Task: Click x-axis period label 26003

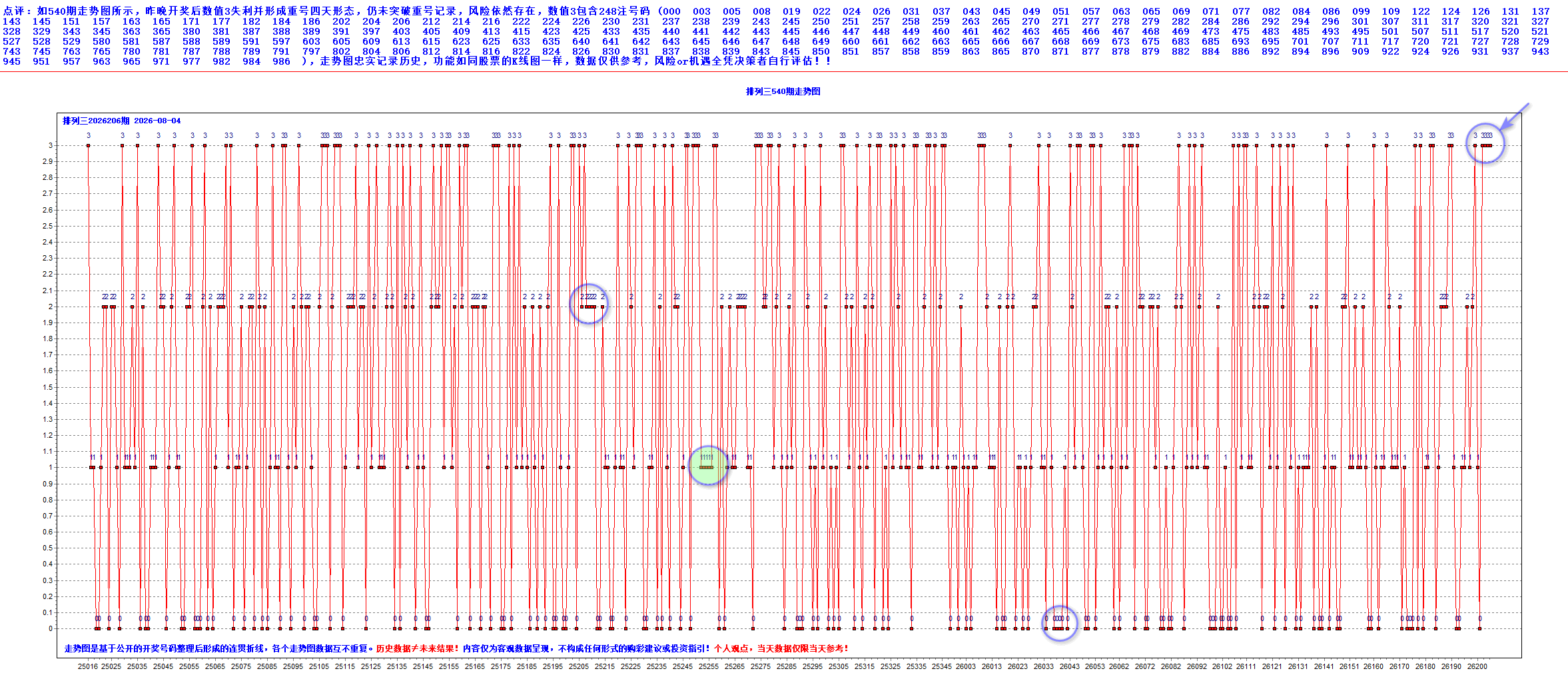Action: pos(966,666)
